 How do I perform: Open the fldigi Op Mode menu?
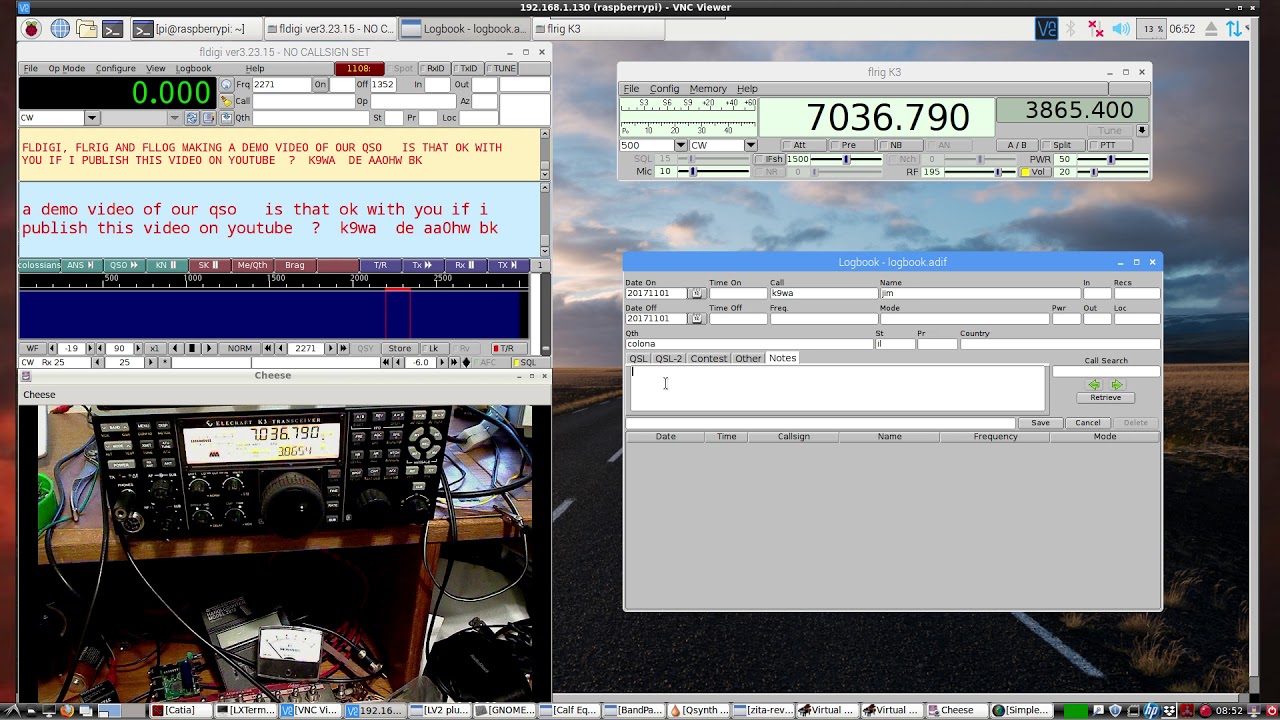coord(67,68)
